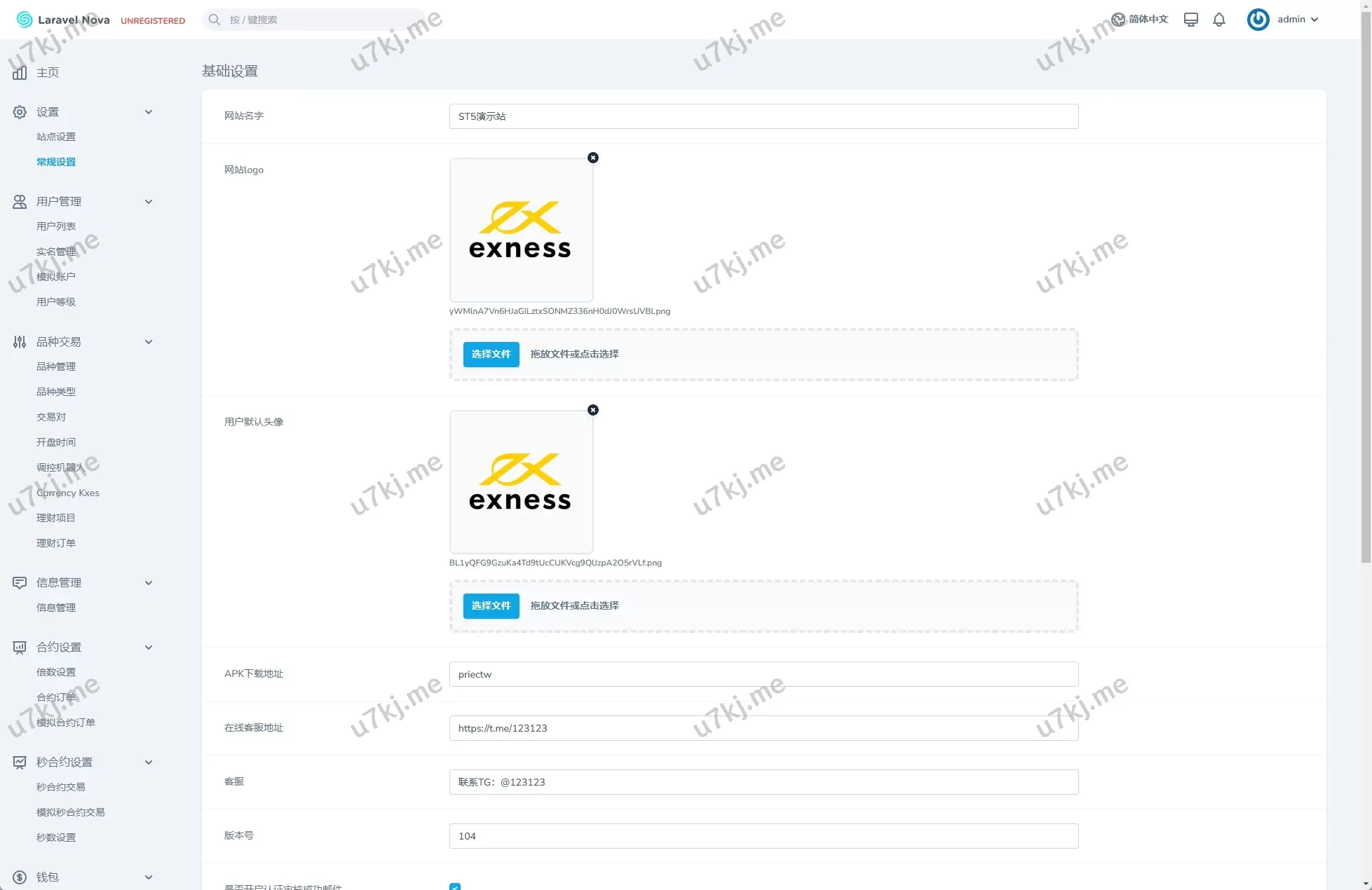Click the theme monitor icon
This screenshot has height=890, width=1372.
point(1190,20)
